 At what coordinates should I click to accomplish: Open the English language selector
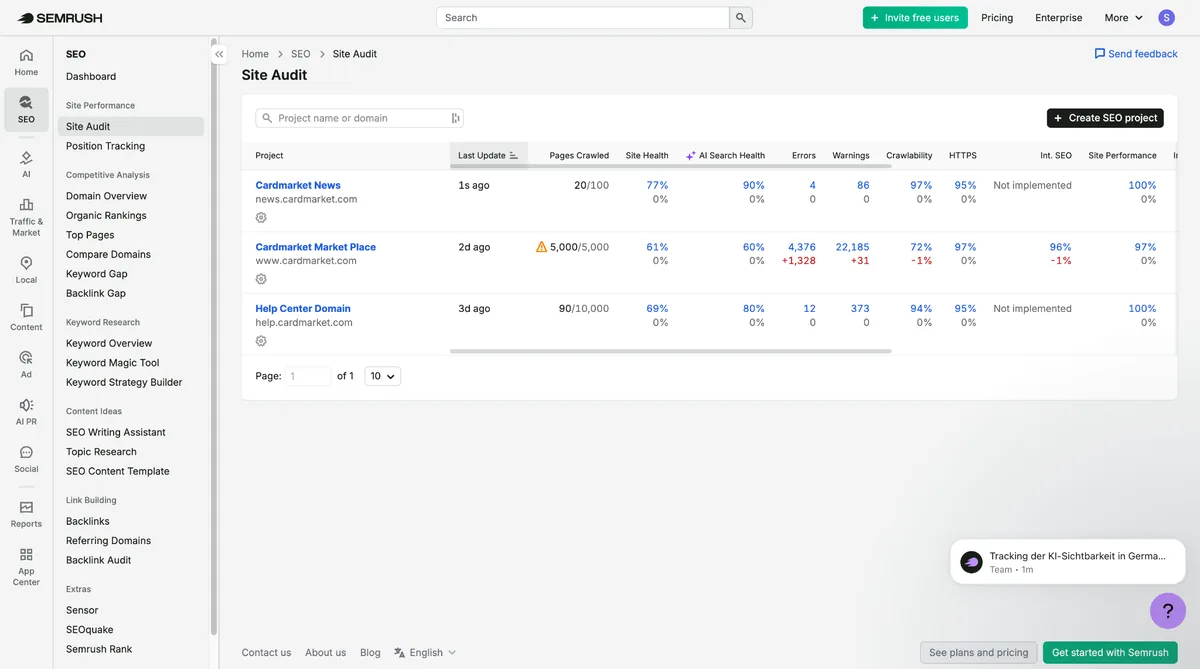tap(425, 653)
